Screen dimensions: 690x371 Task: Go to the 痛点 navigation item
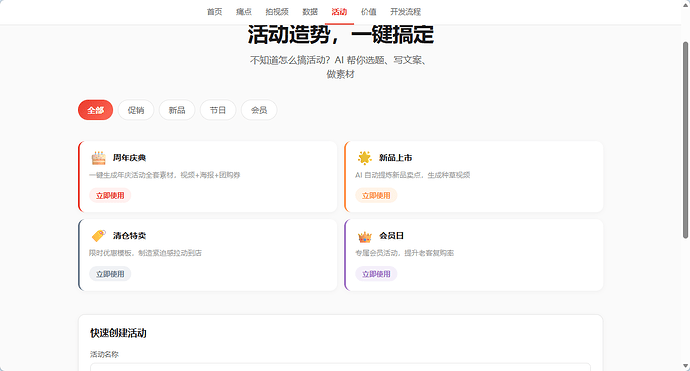click(244, 12)
